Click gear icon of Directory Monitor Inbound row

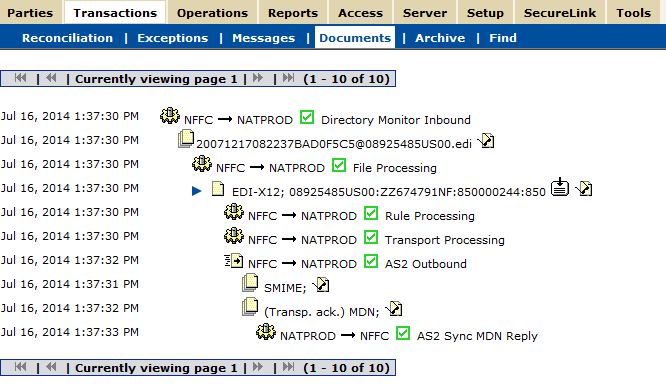coord(170,115)
